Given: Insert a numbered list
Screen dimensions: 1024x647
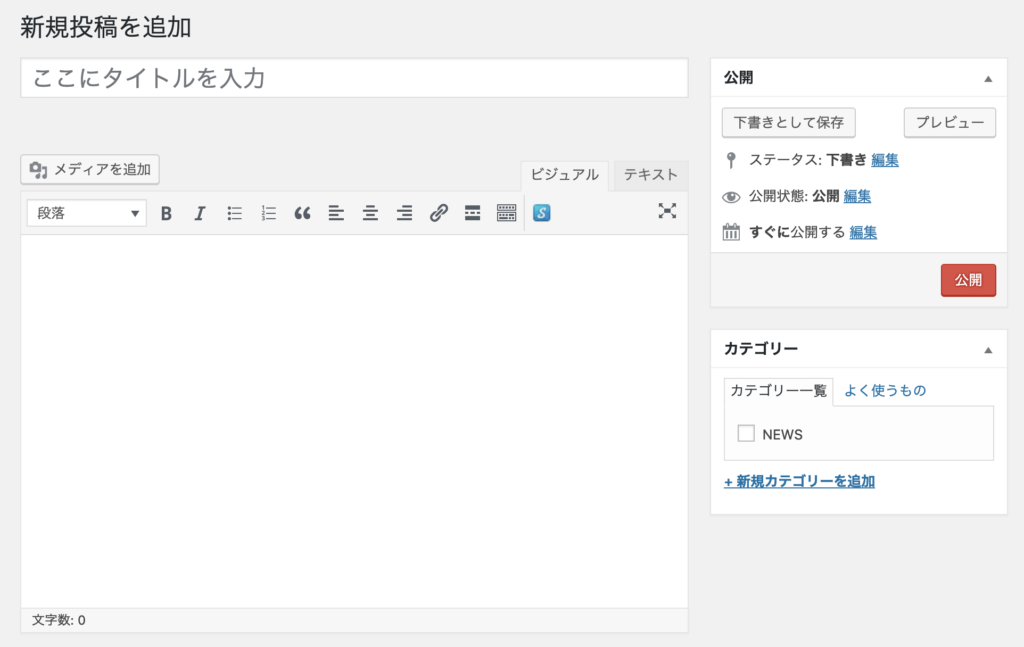Looking at the screenshot, I should pos(268,213).
